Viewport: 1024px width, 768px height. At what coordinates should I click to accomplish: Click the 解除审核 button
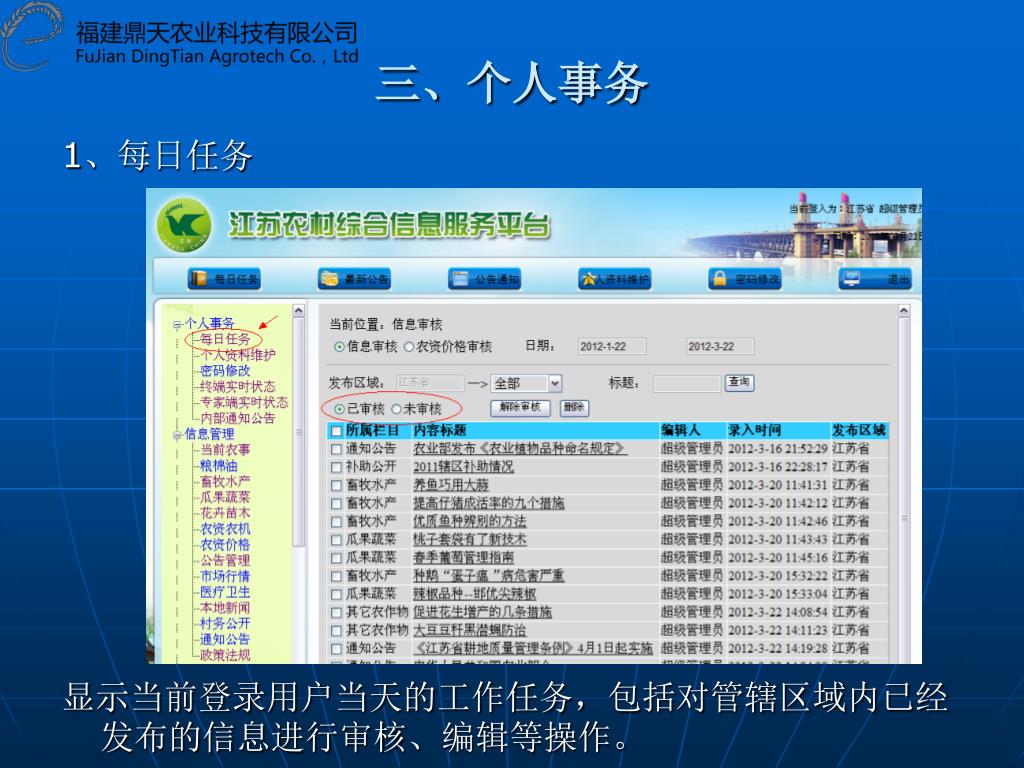520,408
